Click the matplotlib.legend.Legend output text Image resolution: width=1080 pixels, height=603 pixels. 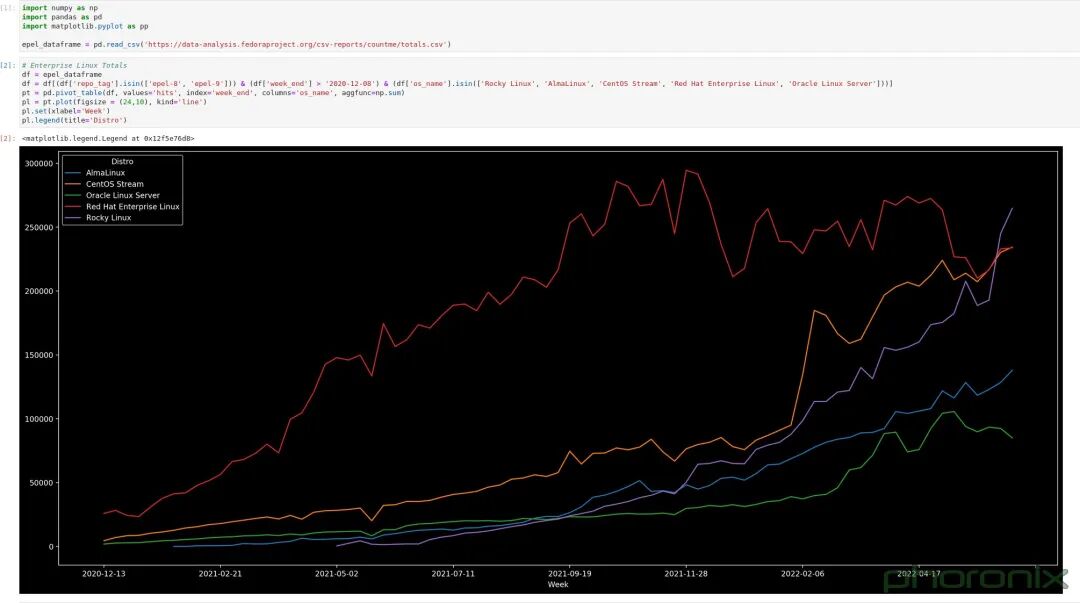tap(108, 139)
